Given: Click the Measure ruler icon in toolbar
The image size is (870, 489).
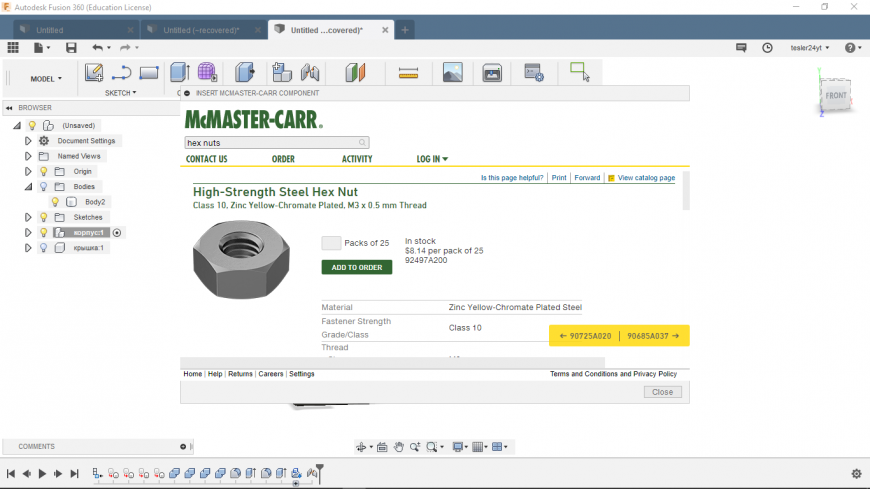Looking at the screenshot, I should pos(407,72).
